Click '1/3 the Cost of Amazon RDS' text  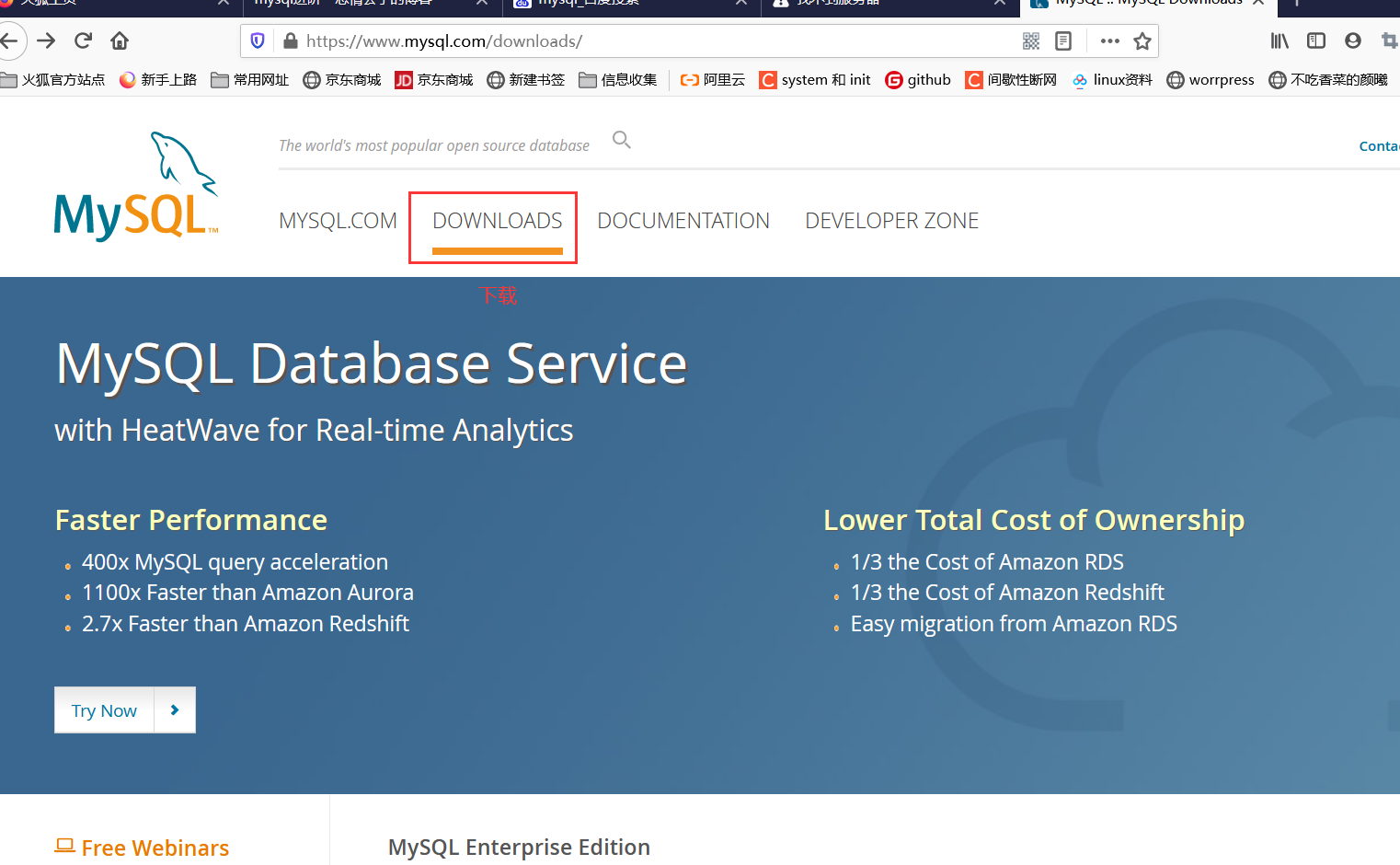pos(987,562)
